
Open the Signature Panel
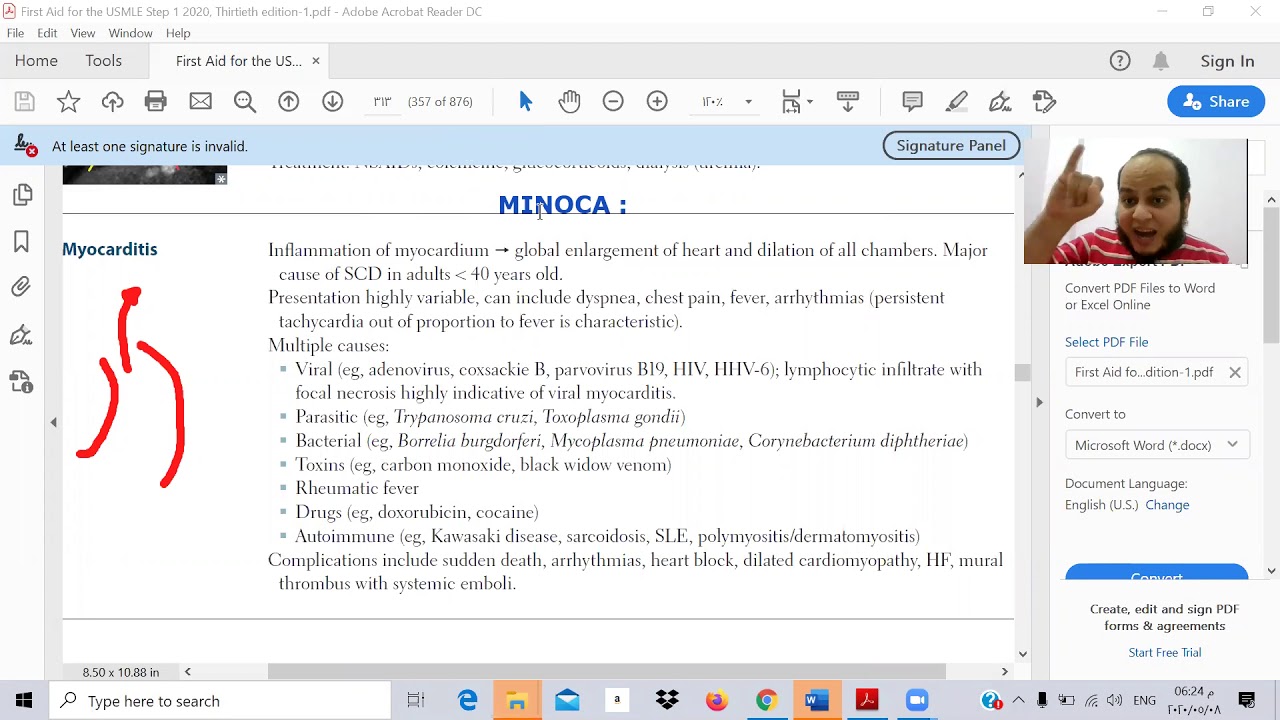point(951,145)
